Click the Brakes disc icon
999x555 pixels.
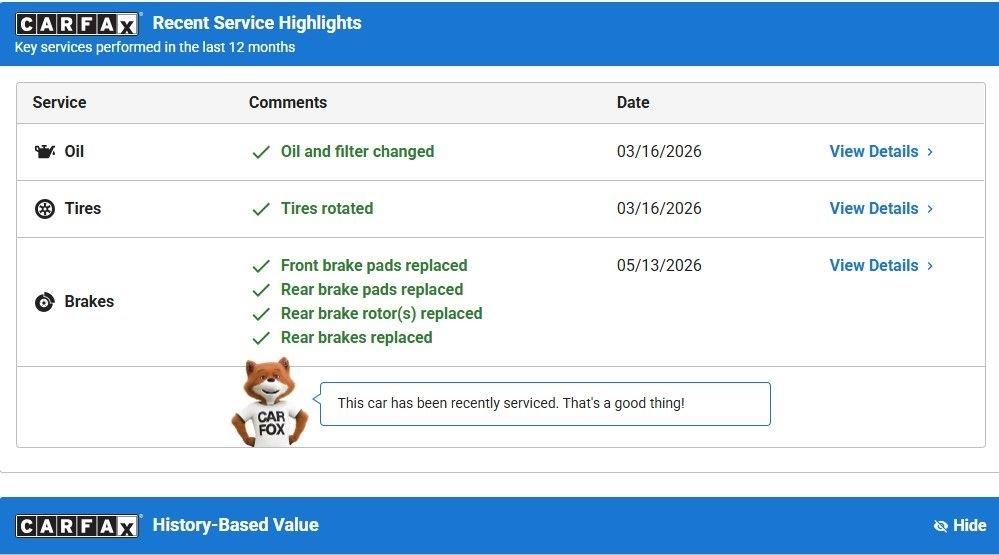click(45, 301)
